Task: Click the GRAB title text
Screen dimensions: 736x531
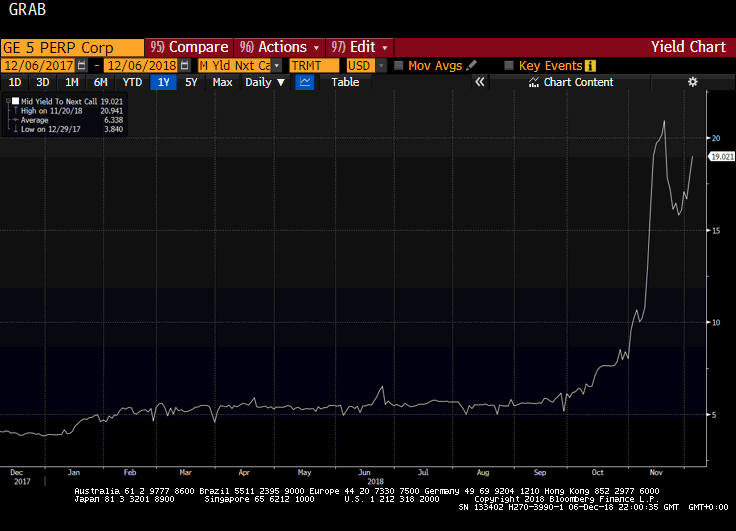Action: [27, 9]
